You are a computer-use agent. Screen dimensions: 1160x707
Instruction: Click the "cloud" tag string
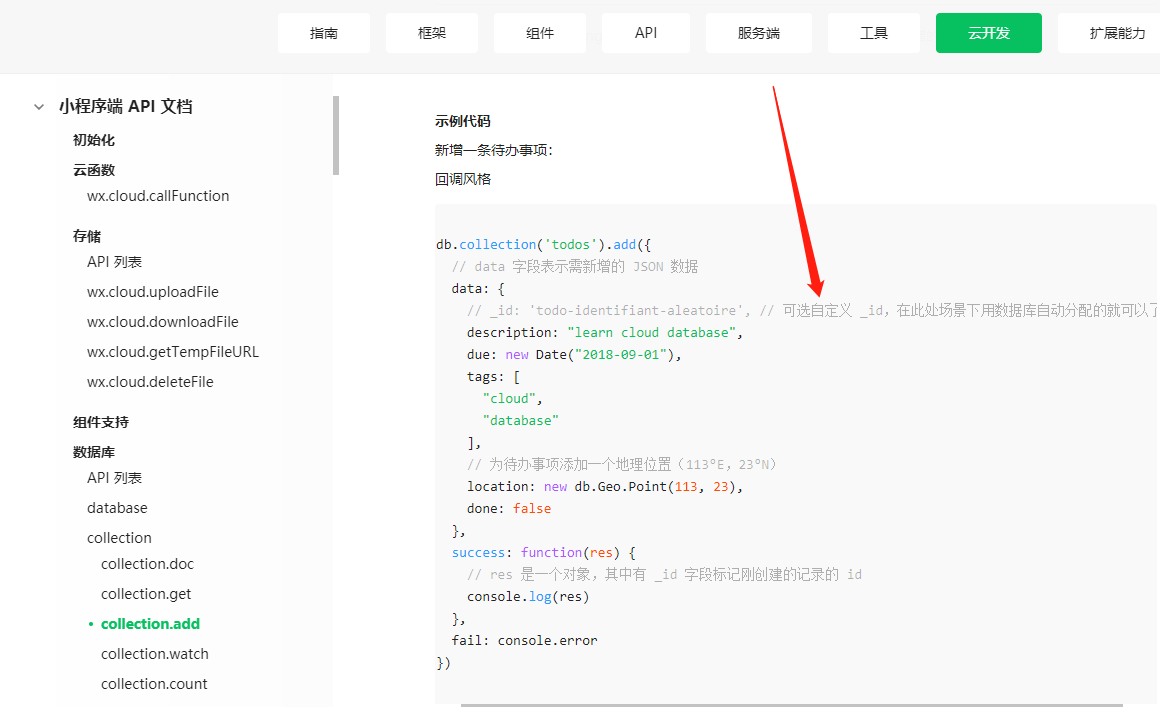coord(509,399)
